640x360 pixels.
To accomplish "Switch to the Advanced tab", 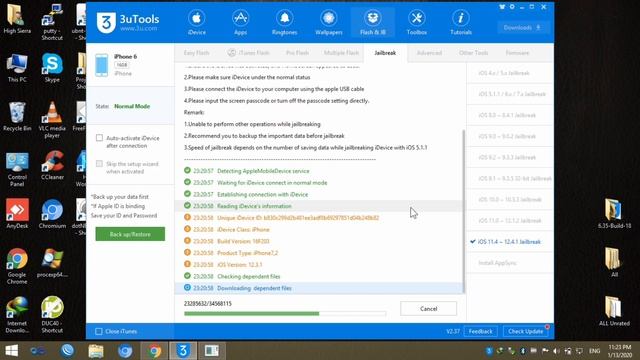I will point(429,53).
